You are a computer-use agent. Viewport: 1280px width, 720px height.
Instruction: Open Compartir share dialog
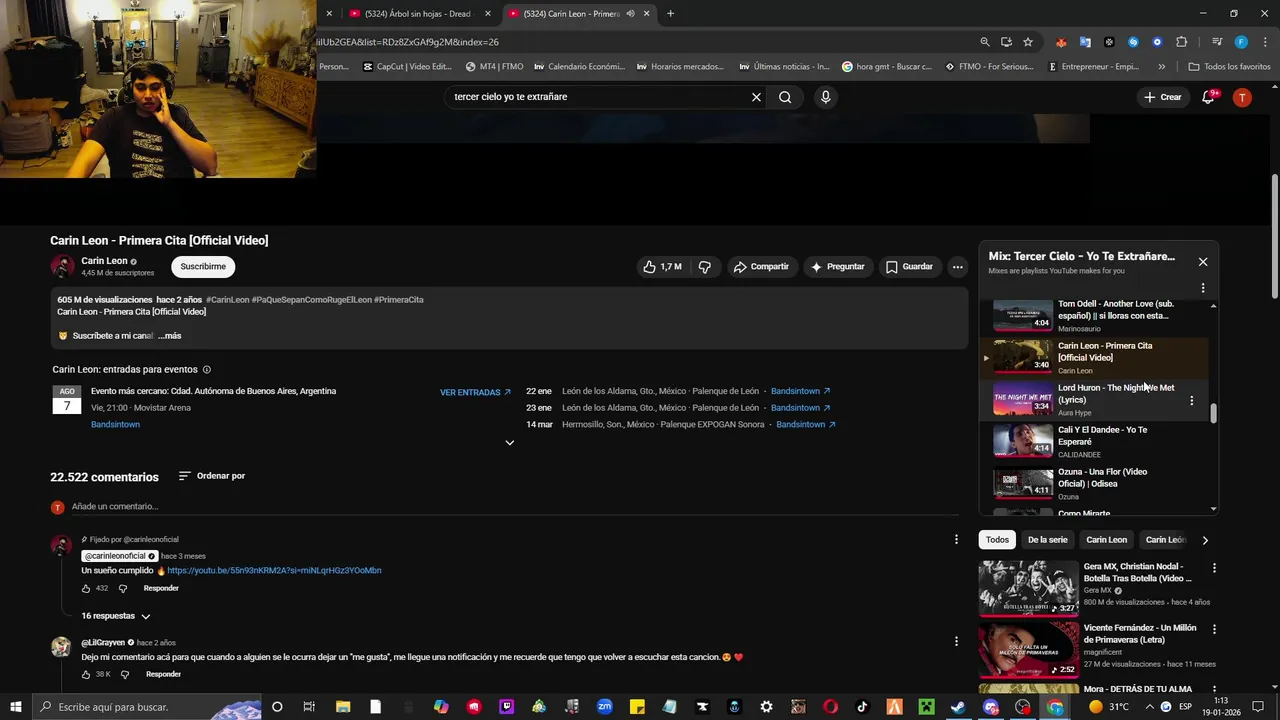pyautogui.click(x=761, y=267)
